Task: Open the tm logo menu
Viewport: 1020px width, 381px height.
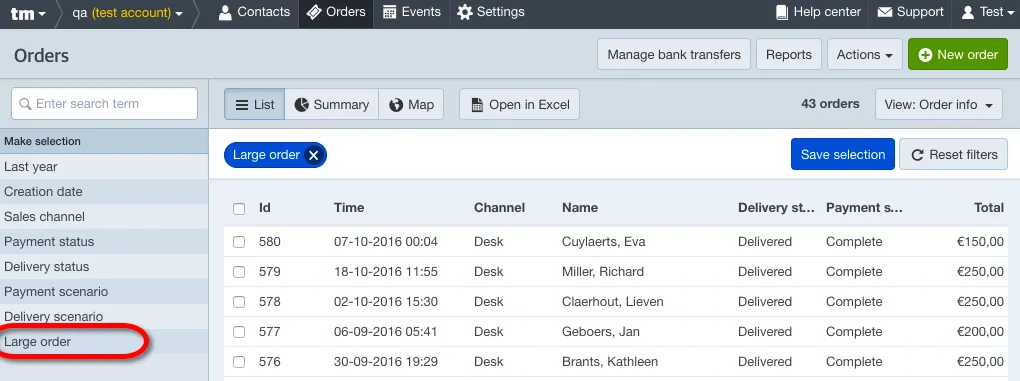Action: point(28,13)
